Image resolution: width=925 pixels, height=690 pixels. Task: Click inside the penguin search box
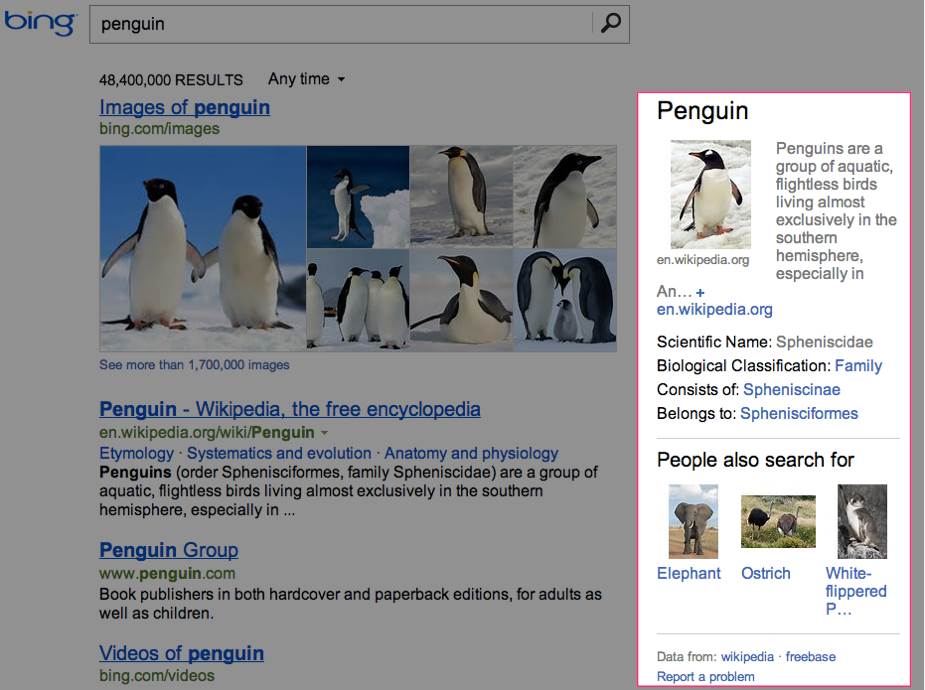[340, 24]
